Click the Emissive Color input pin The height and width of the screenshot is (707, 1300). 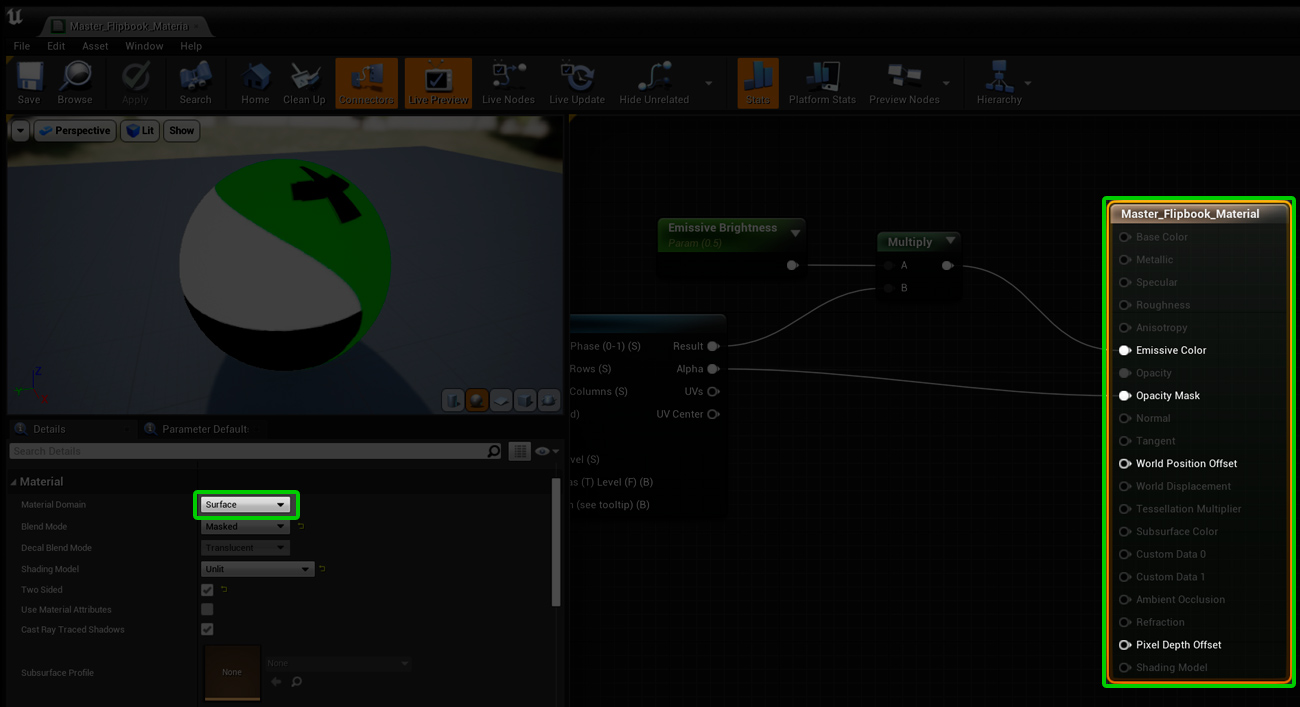click(1125, 350)
